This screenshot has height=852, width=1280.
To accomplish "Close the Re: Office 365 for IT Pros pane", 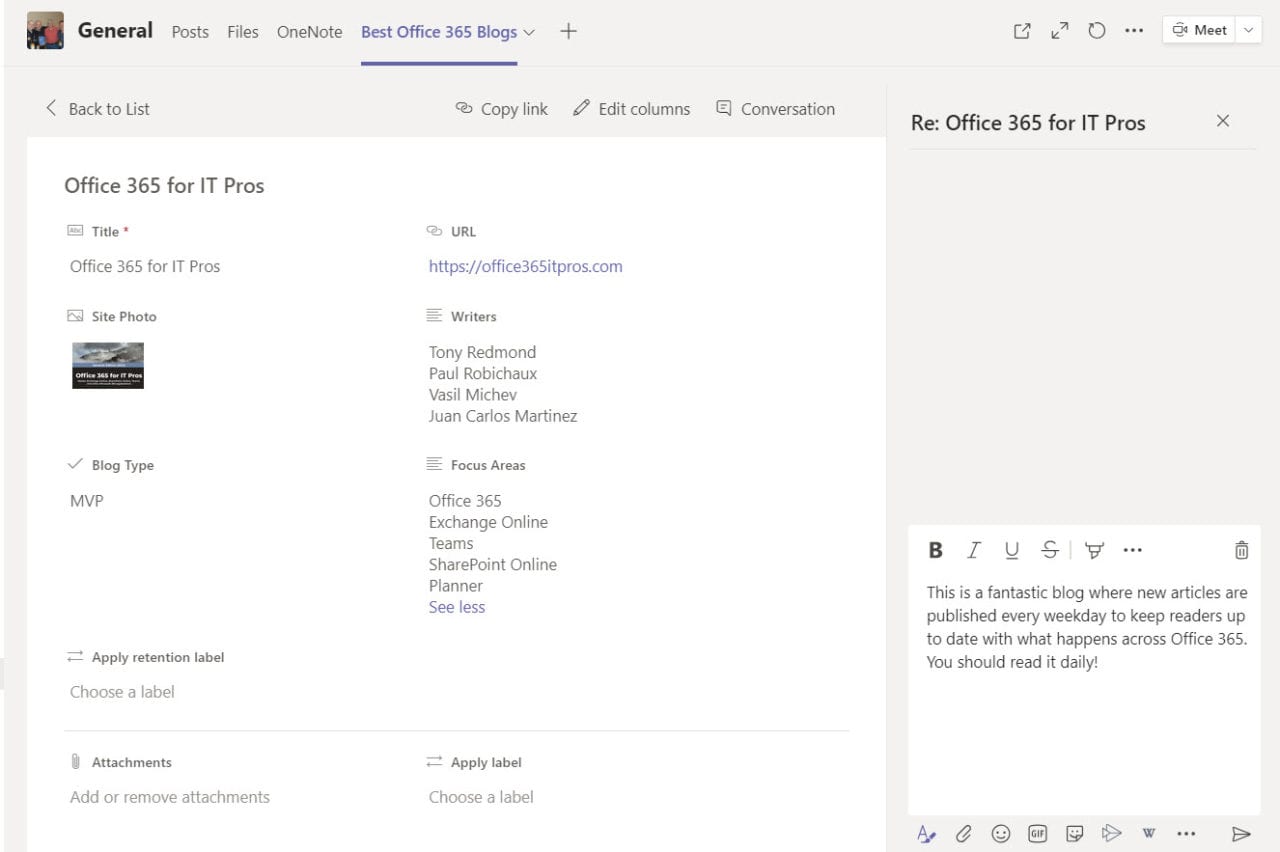I will pyautogui.click(x=1222, y=121).
